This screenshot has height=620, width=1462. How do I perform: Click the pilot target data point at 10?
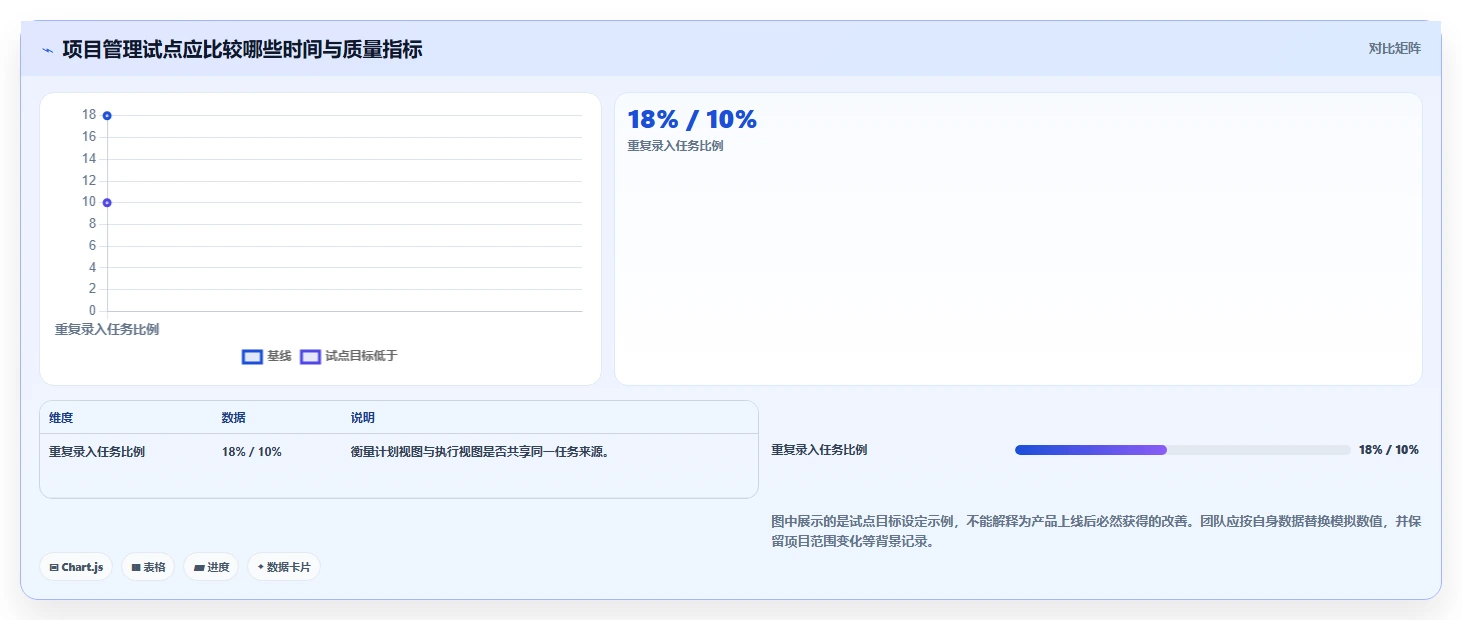tap(107, 202)
